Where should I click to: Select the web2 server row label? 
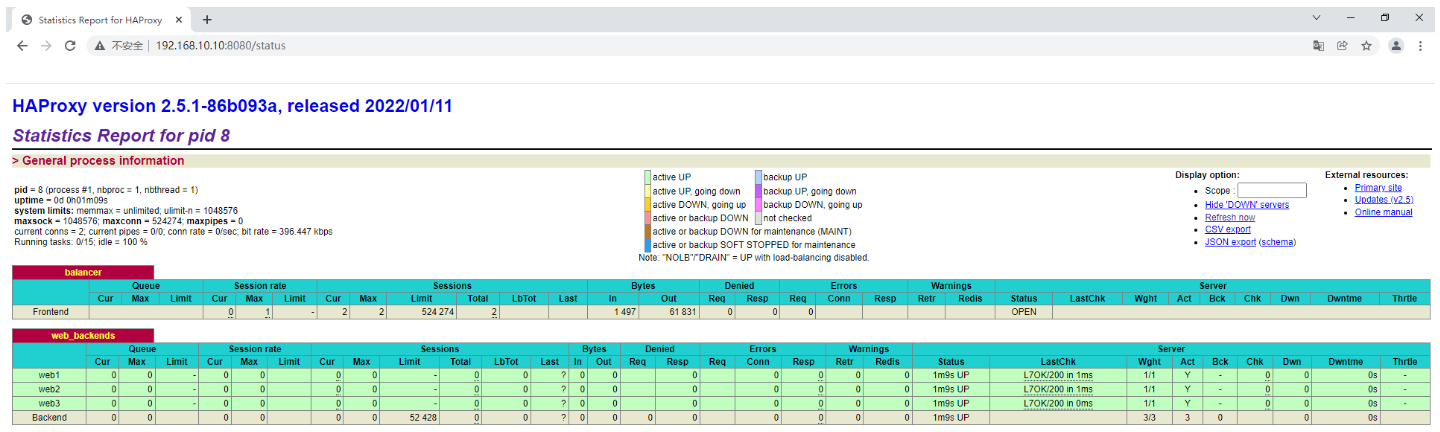[50, 388]
